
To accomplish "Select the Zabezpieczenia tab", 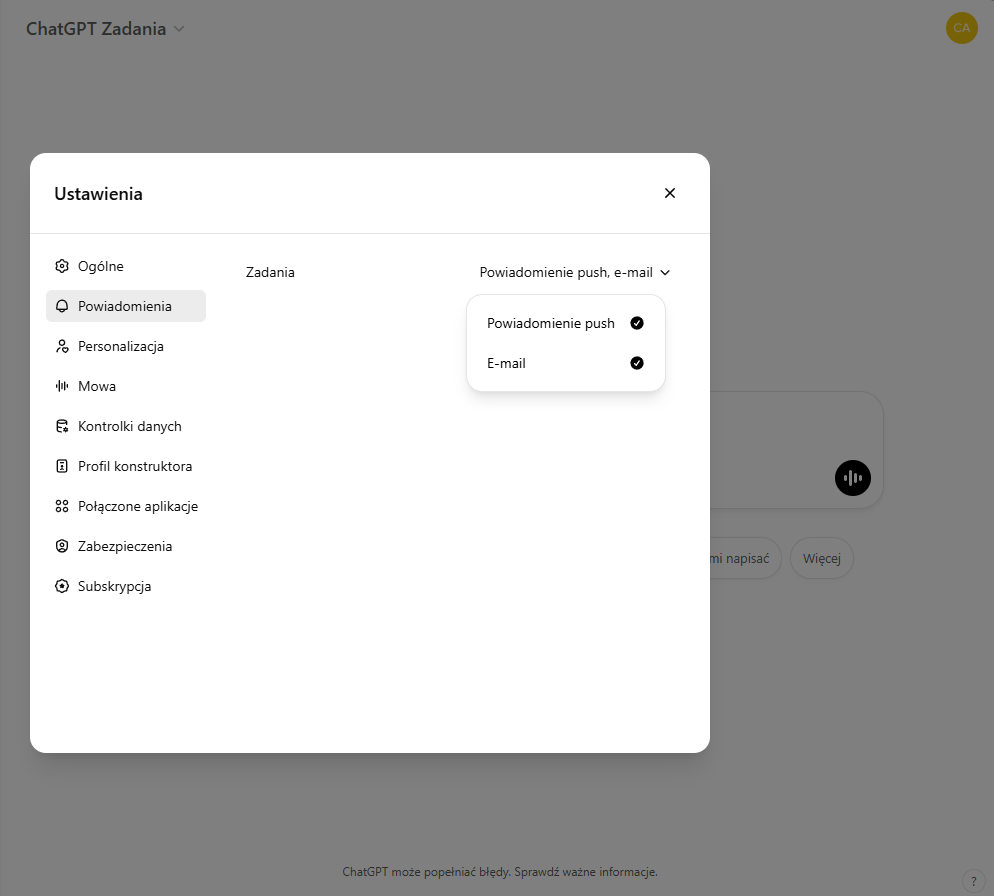I will coord(126,546).
